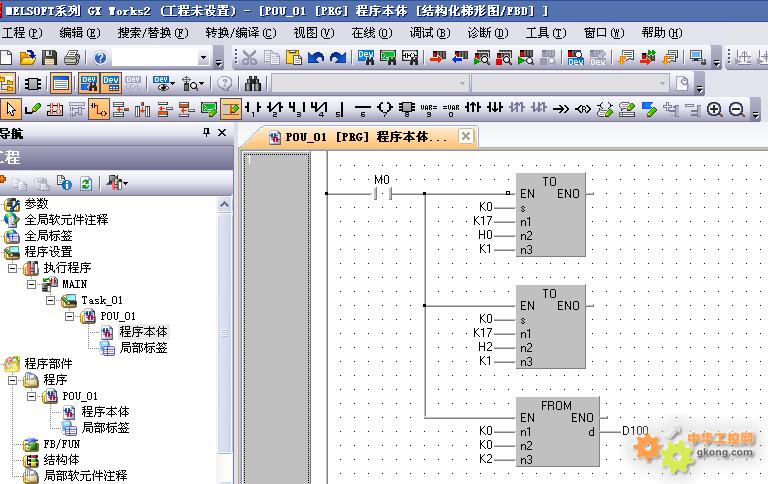Open the dropdown next to Help icon

tap(203, 58)
